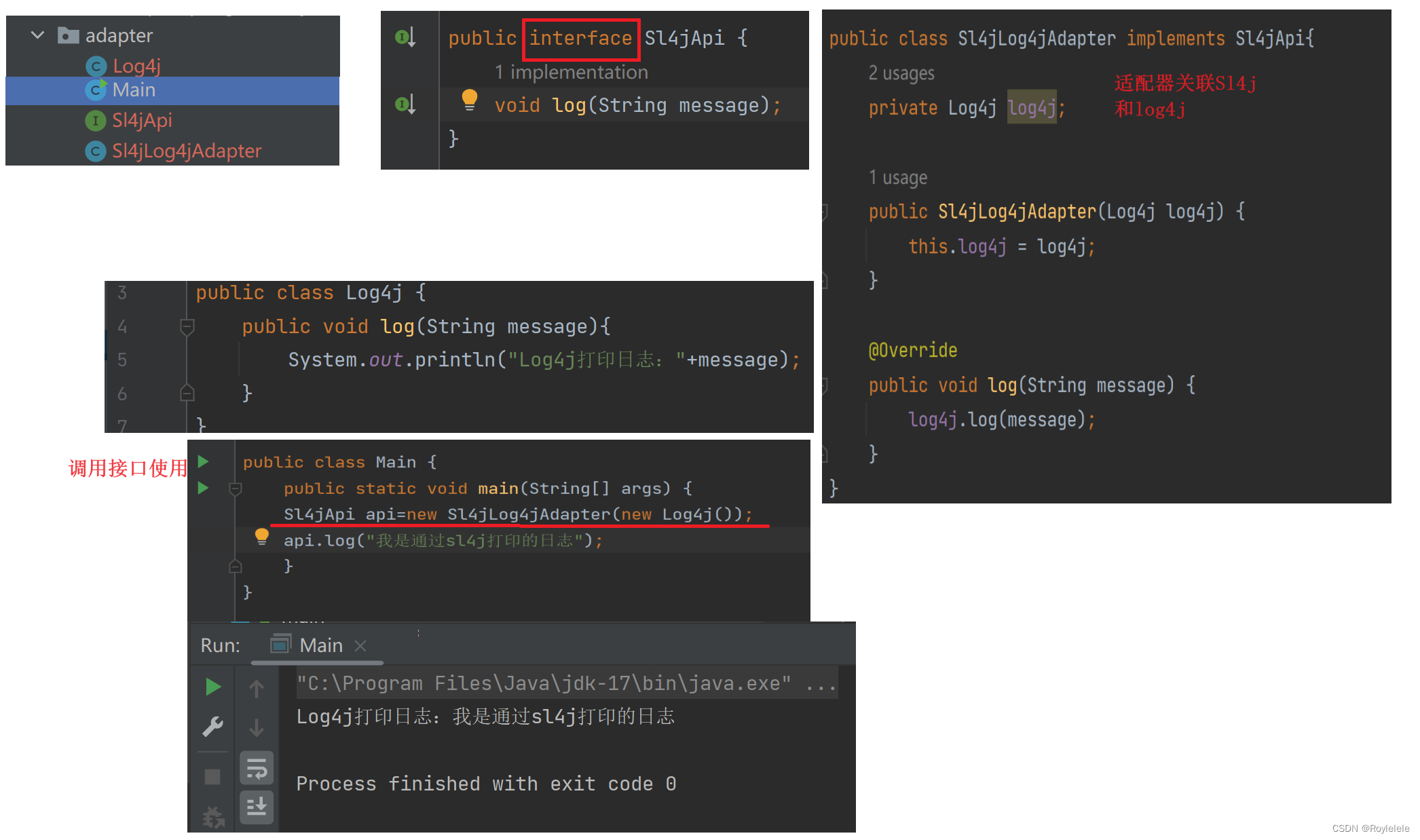
Task: Toggle scroll to end of console
Action: click(257, 807)
